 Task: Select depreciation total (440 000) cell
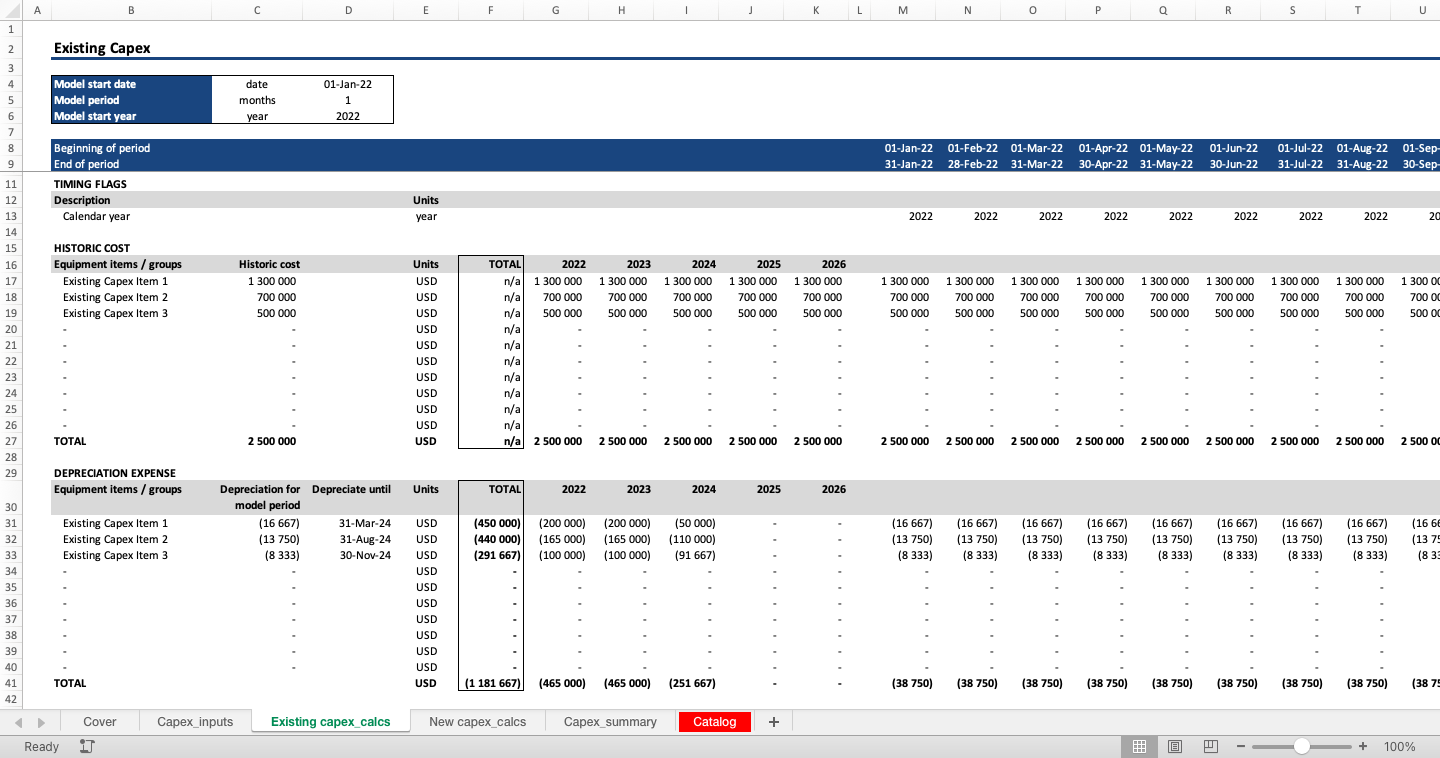491,539
